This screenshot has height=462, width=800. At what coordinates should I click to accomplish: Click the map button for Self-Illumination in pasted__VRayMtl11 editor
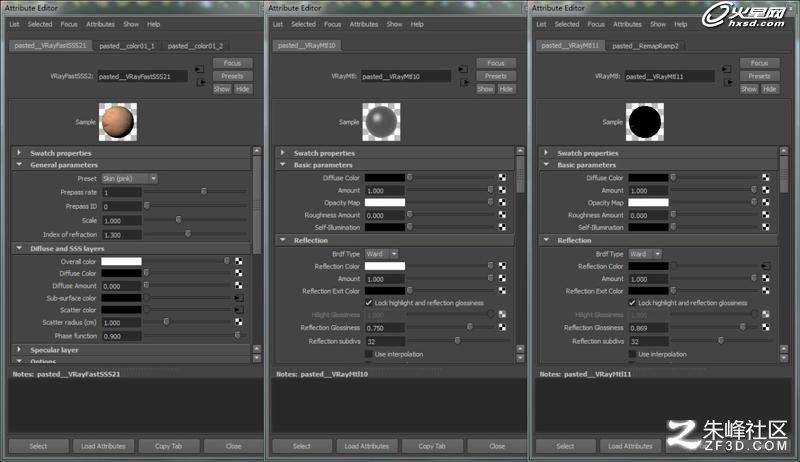point(766,227)
